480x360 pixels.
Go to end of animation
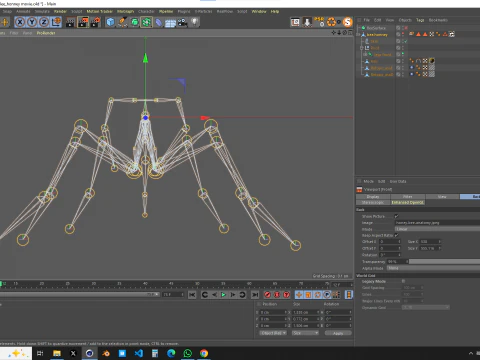pos(255,295)
